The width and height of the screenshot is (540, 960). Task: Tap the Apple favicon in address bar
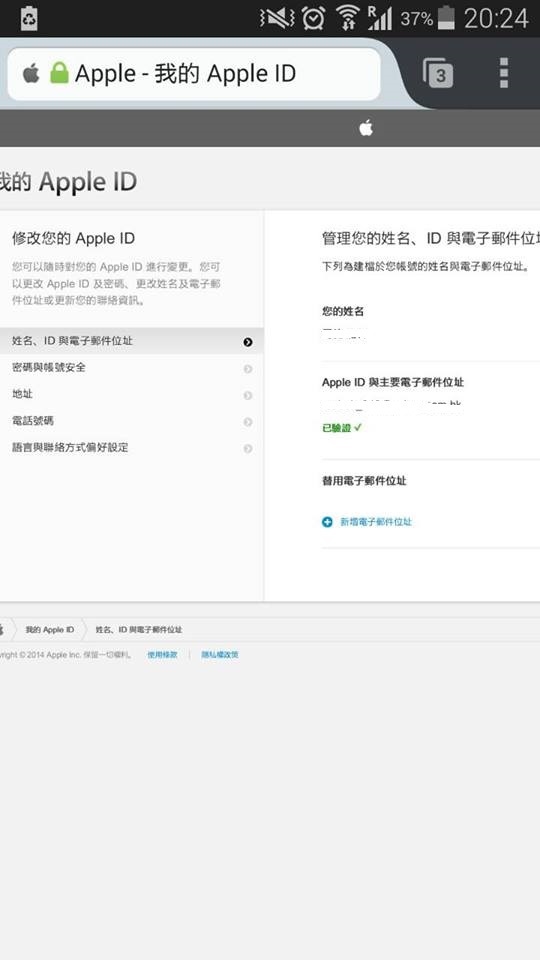coord(31,73)
